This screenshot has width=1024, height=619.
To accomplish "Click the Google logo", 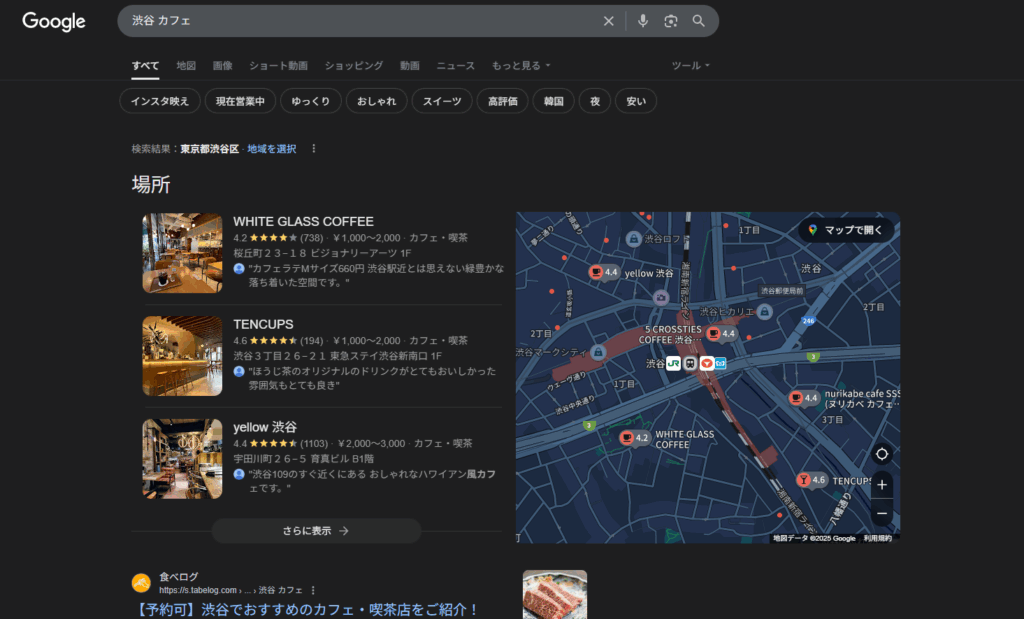I will (x=54, y=22).
